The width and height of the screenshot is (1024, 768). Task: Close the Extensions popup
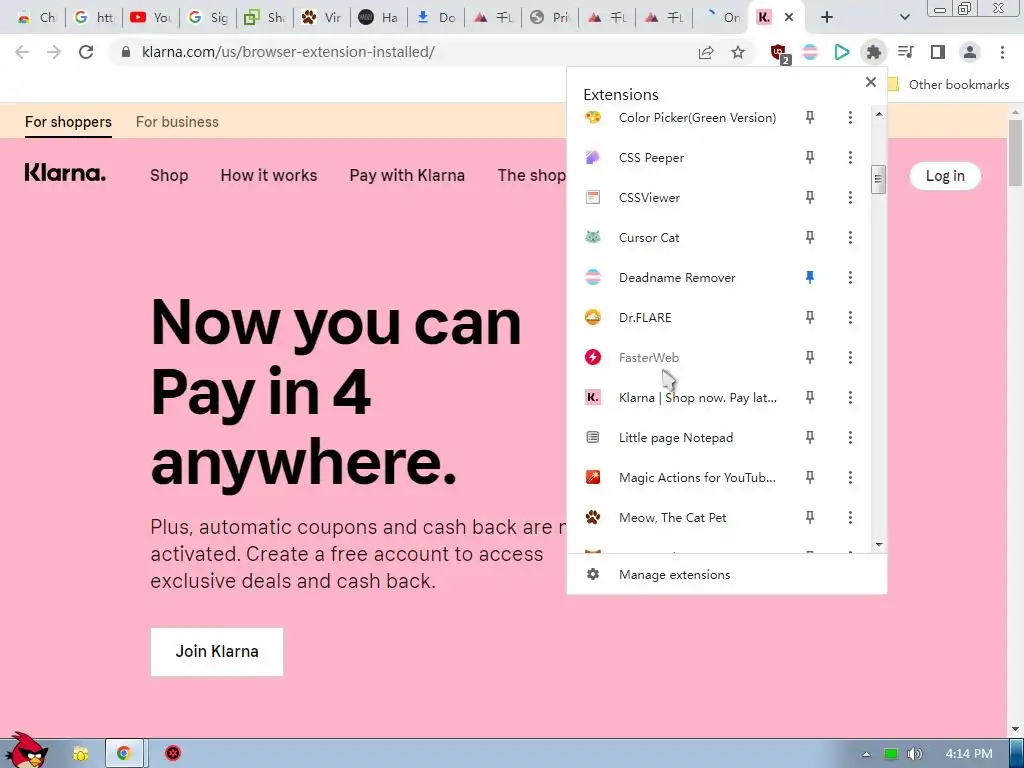tap(871, 82)
